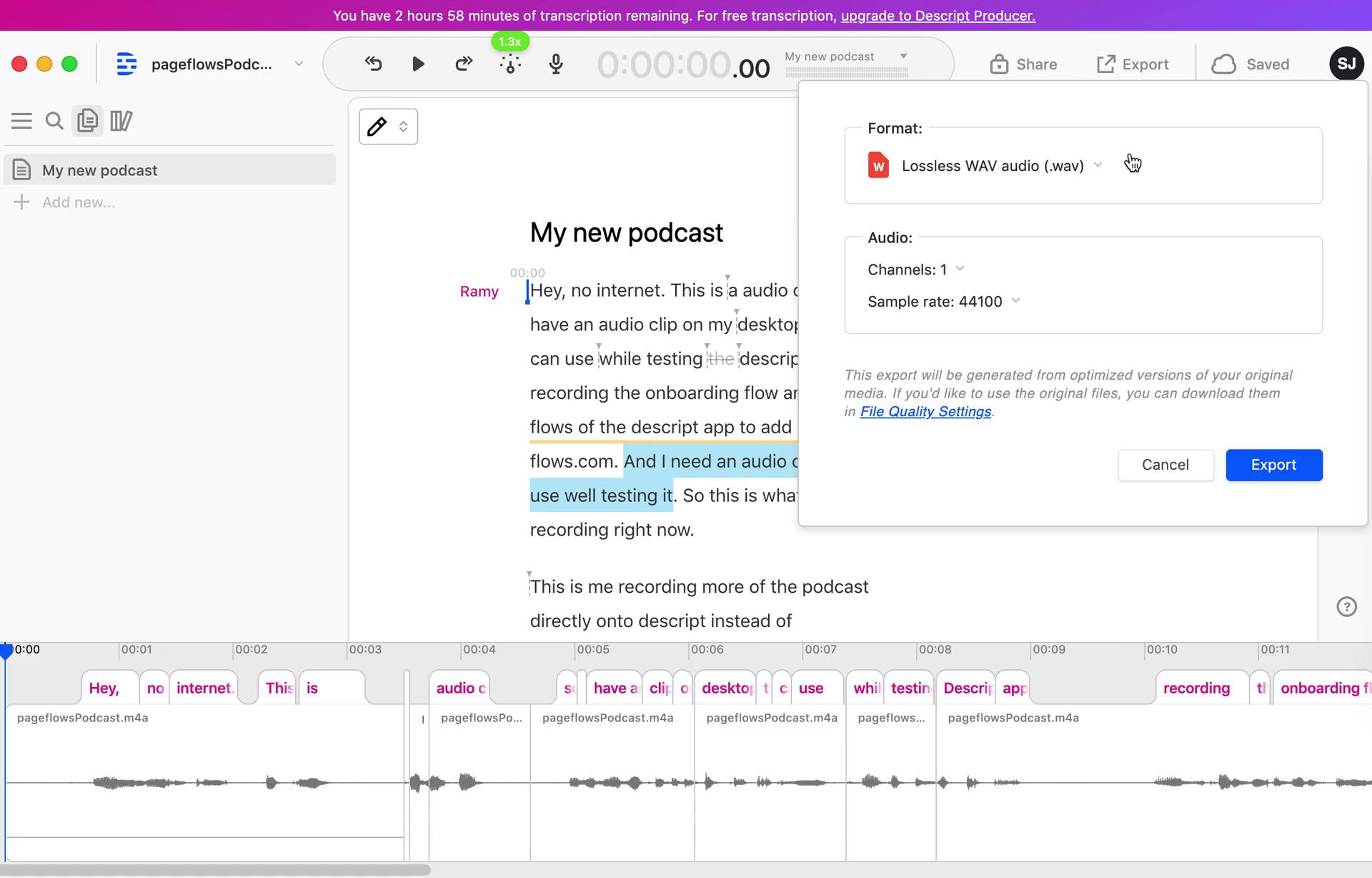This screenshot has width=1372, height=878.
Task: Open the help question mark icon
Action: click(x=1346, y=607)
